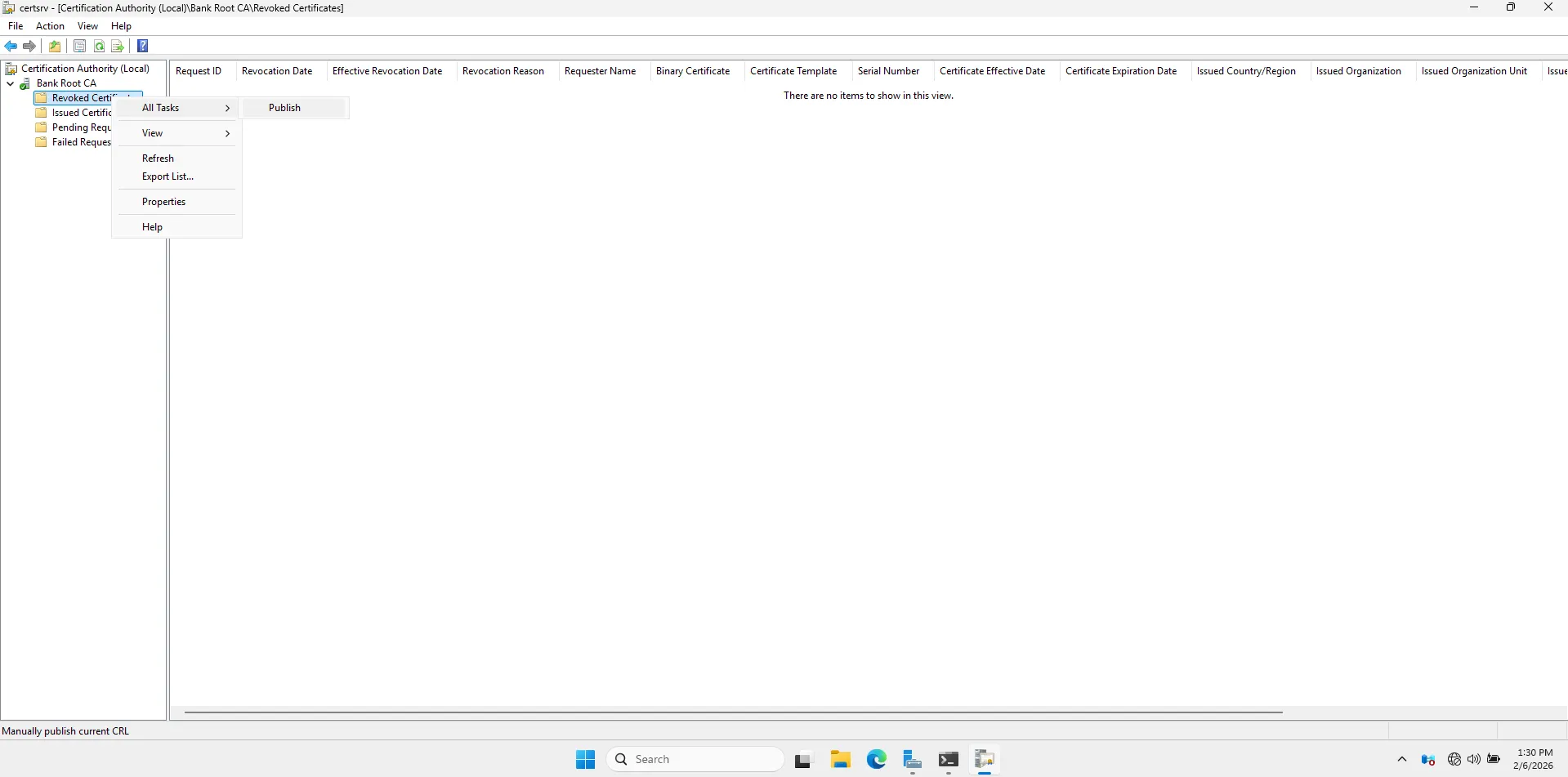This screenshot has width=1568, height=777.
Task: Expand the All Tasks submenu
Action: (160, 107)
